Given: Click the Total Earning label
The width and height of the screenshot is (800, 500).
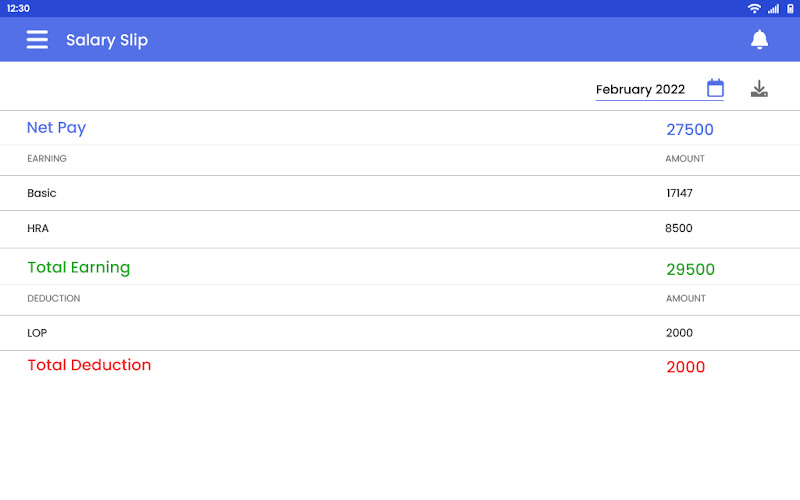Looking at the screenshot, I should 78,268.
